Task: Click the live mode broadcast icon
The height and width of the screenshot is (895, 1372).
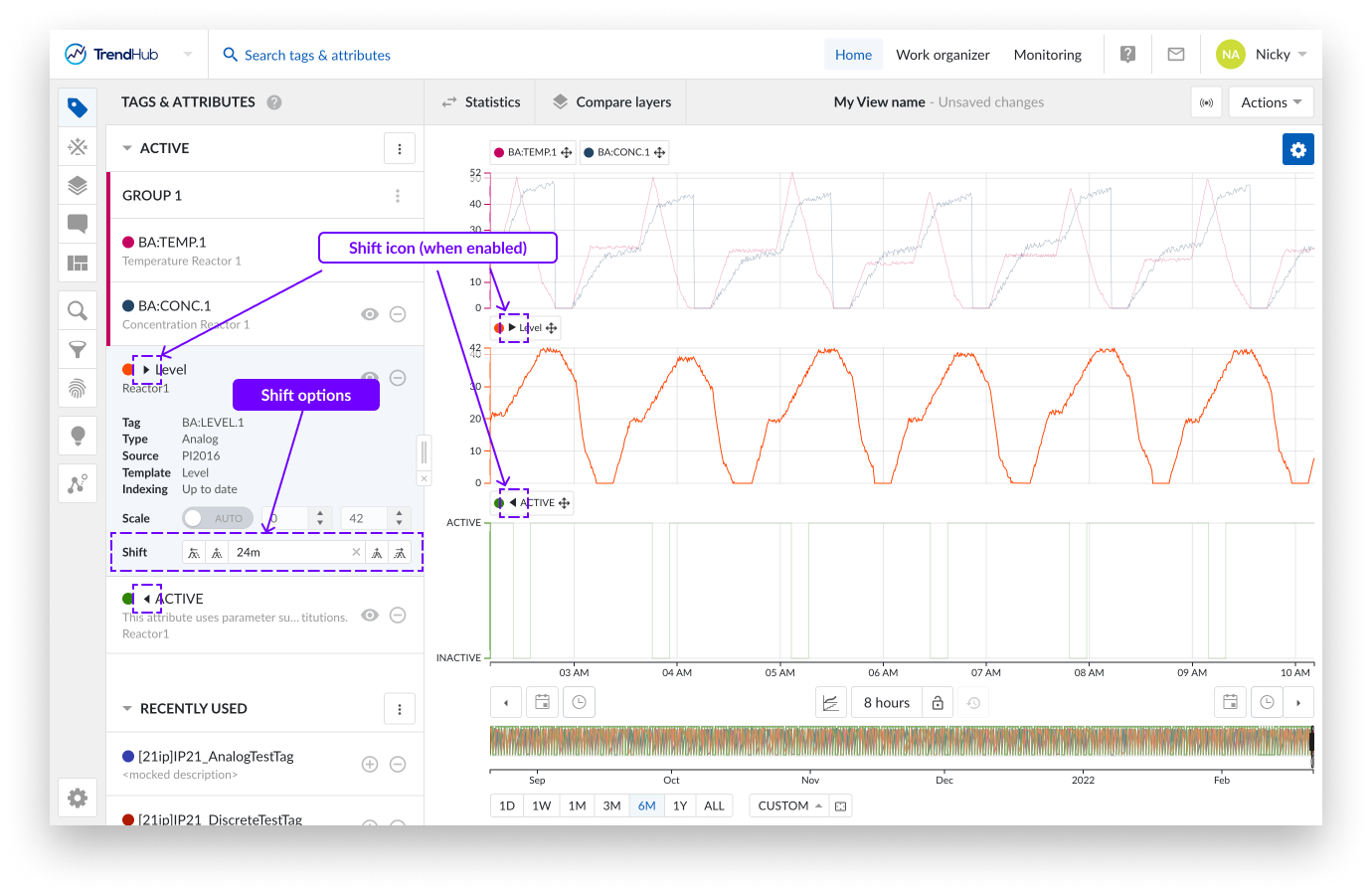Action: (1206, 102)
